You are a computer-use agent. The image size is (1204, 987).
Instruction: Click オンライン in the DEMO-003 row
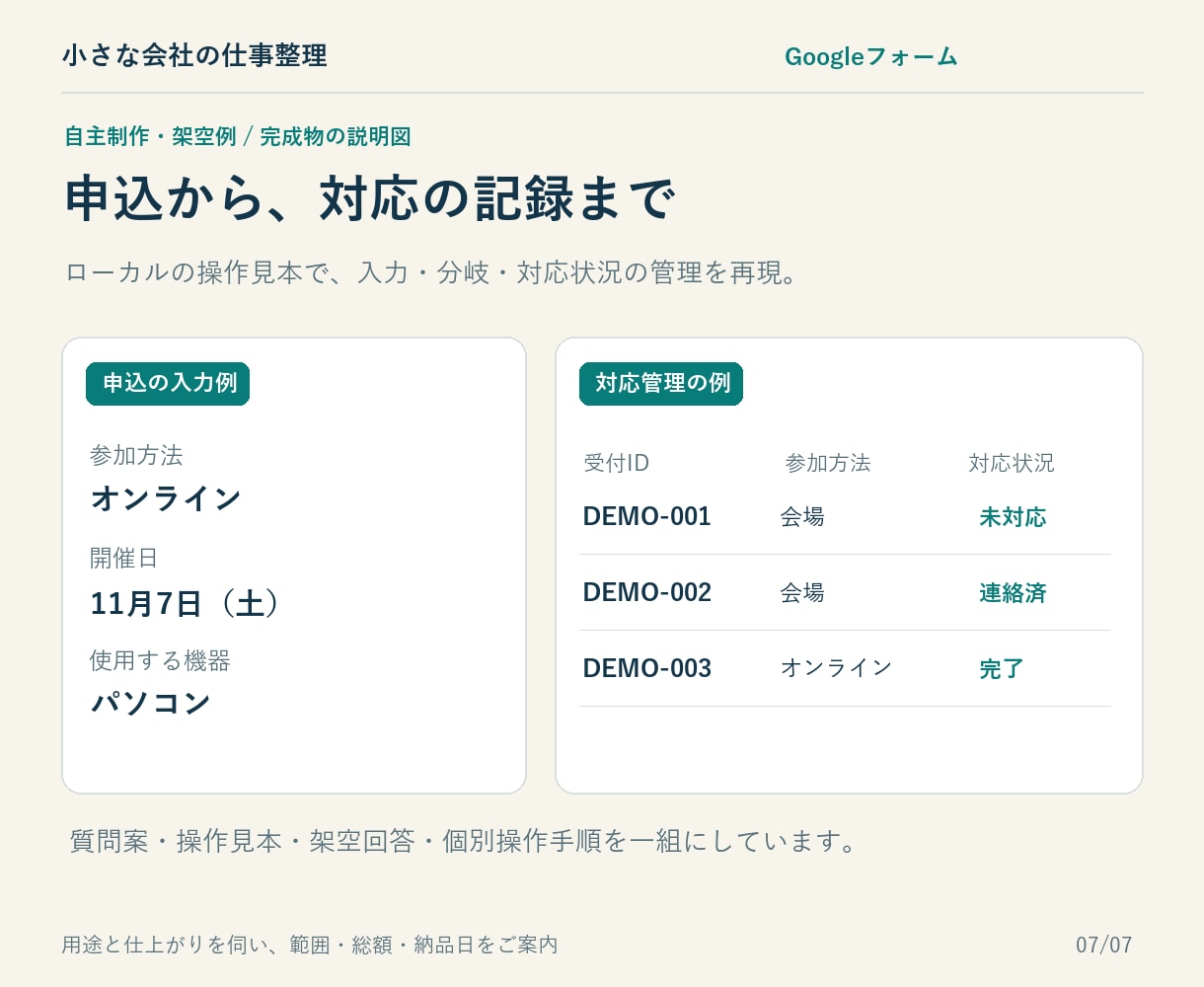[x=837, y=668]
